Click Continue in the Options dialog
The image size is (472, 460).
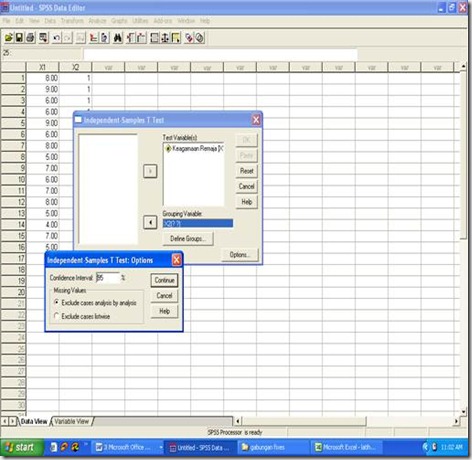tap(164, 280)
